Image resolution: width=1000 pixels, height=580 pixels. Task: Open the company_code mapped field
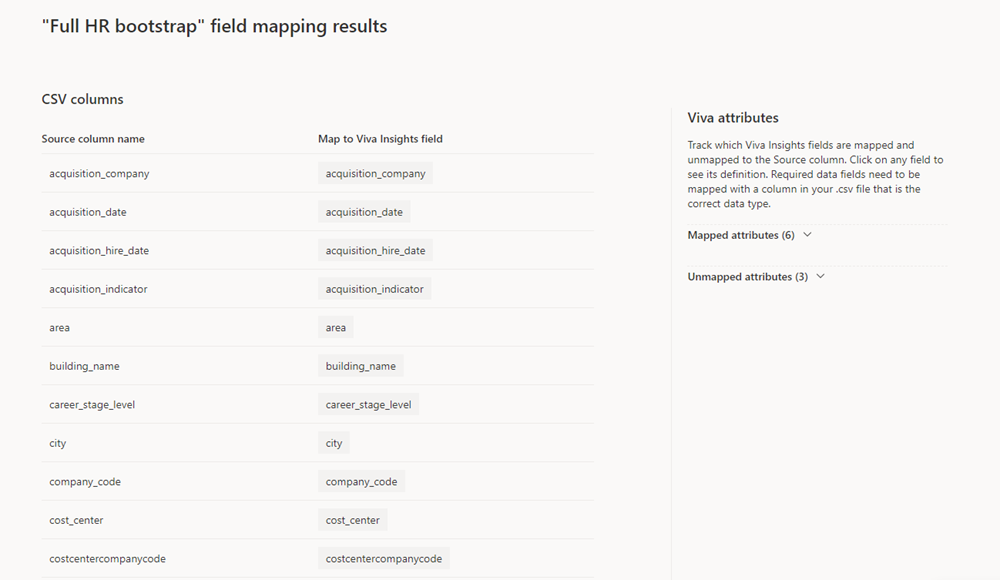click(x=361, y=482)
